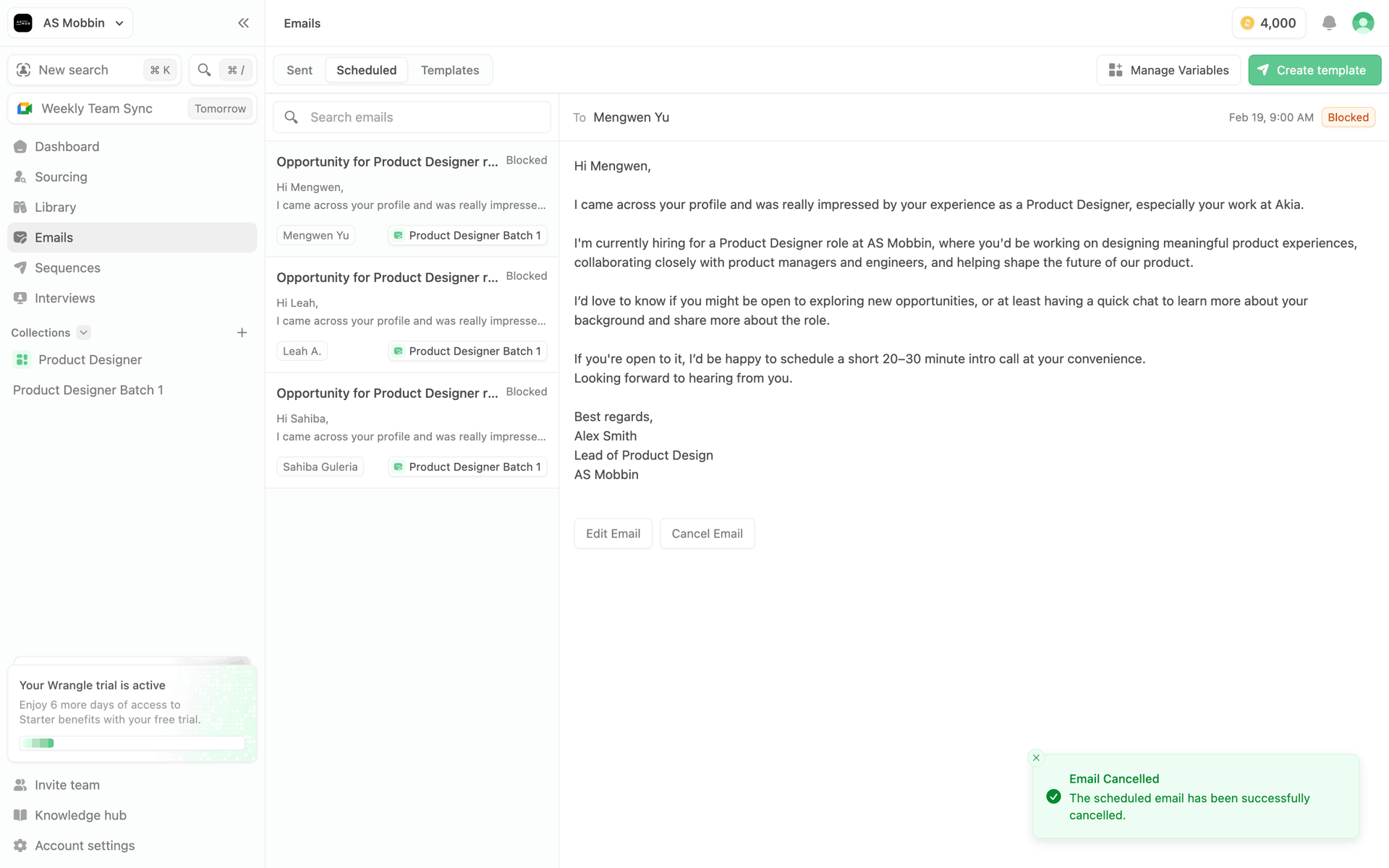This screenshot has width=1389, height=868.
Task: Click the magnifier quick search button
Action: tap(223, 70)
